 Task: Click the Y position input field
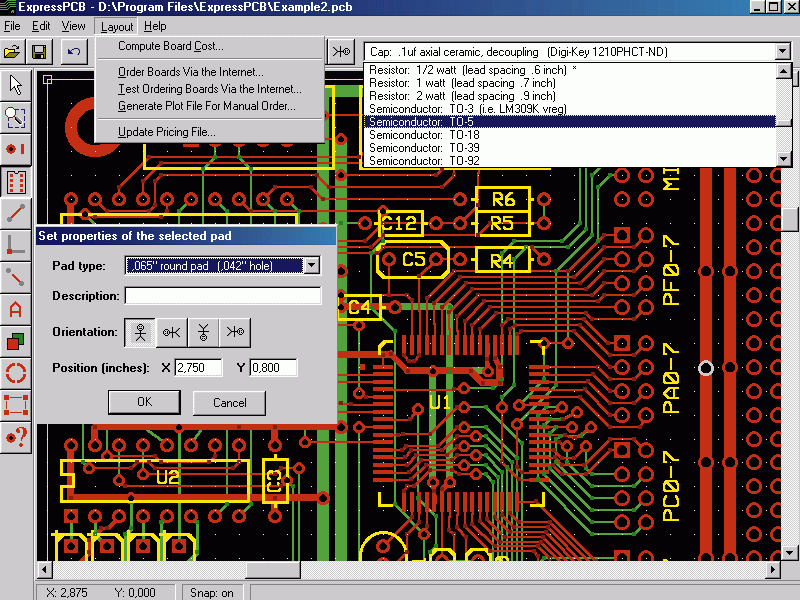pyautogui.click(x=273, y=367)
